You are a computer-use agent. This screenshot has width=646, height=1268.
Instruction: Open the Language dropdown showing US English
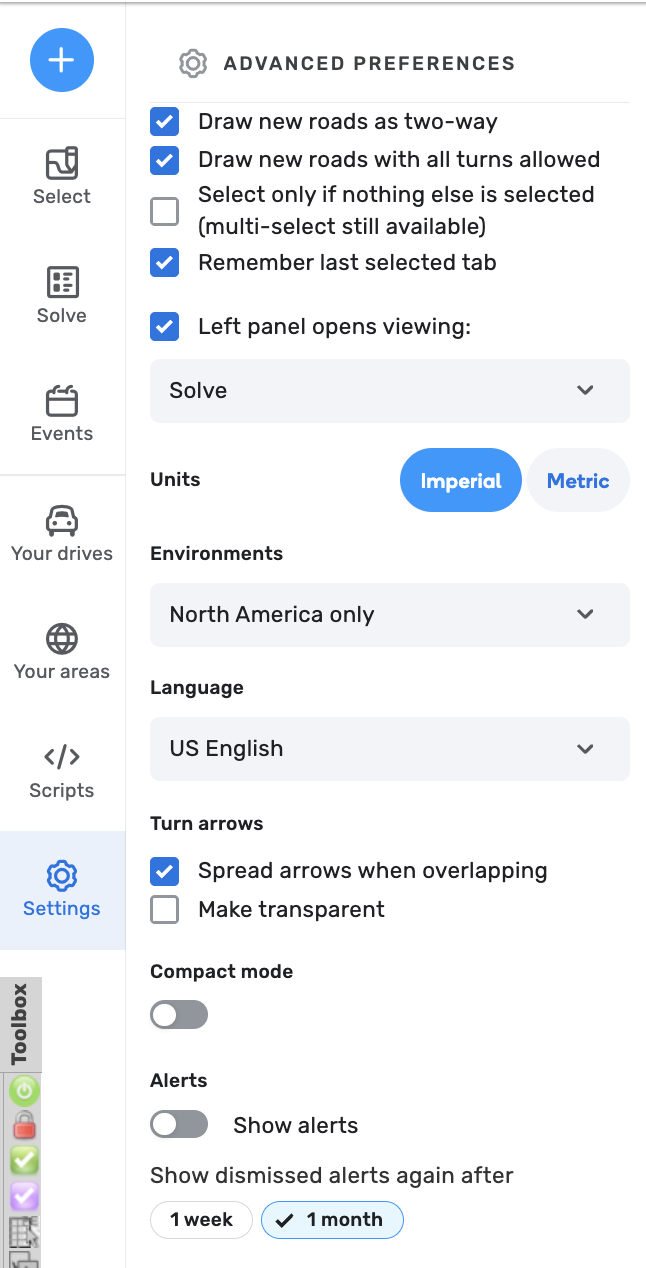point(390,748)
